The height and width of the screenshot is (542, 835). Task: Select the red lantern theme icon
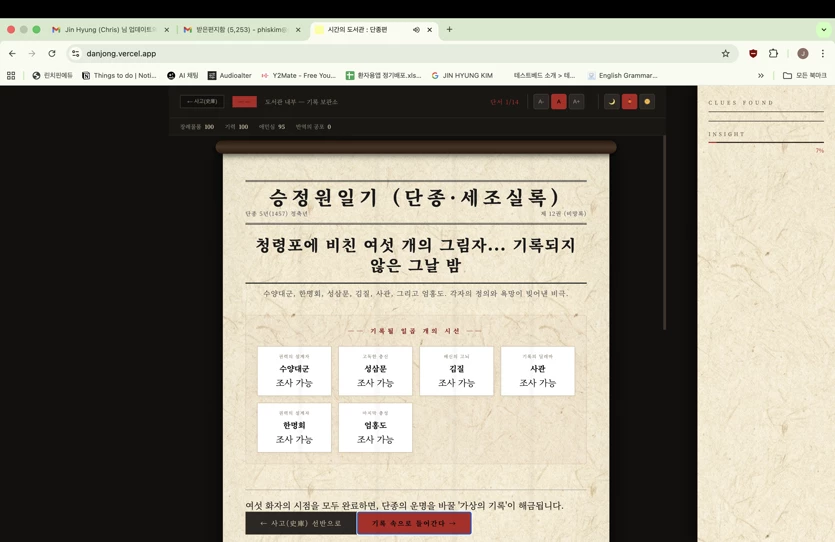click(x=629, y=102)
